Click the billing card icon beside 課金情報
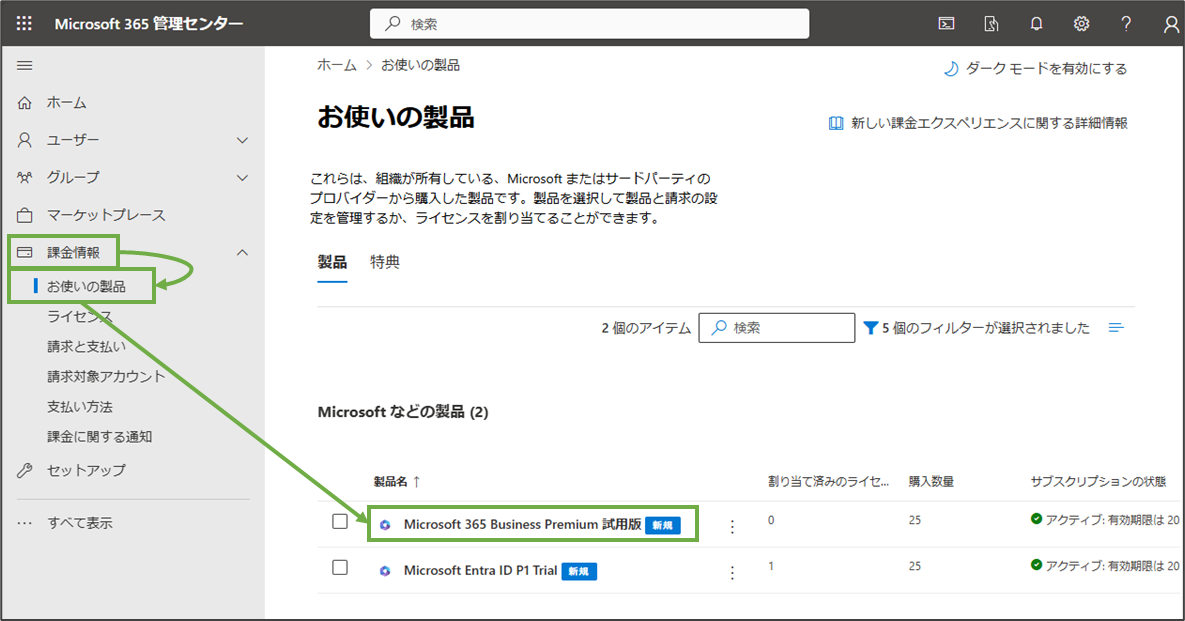 pyautogui.click(x=25, y=252)
